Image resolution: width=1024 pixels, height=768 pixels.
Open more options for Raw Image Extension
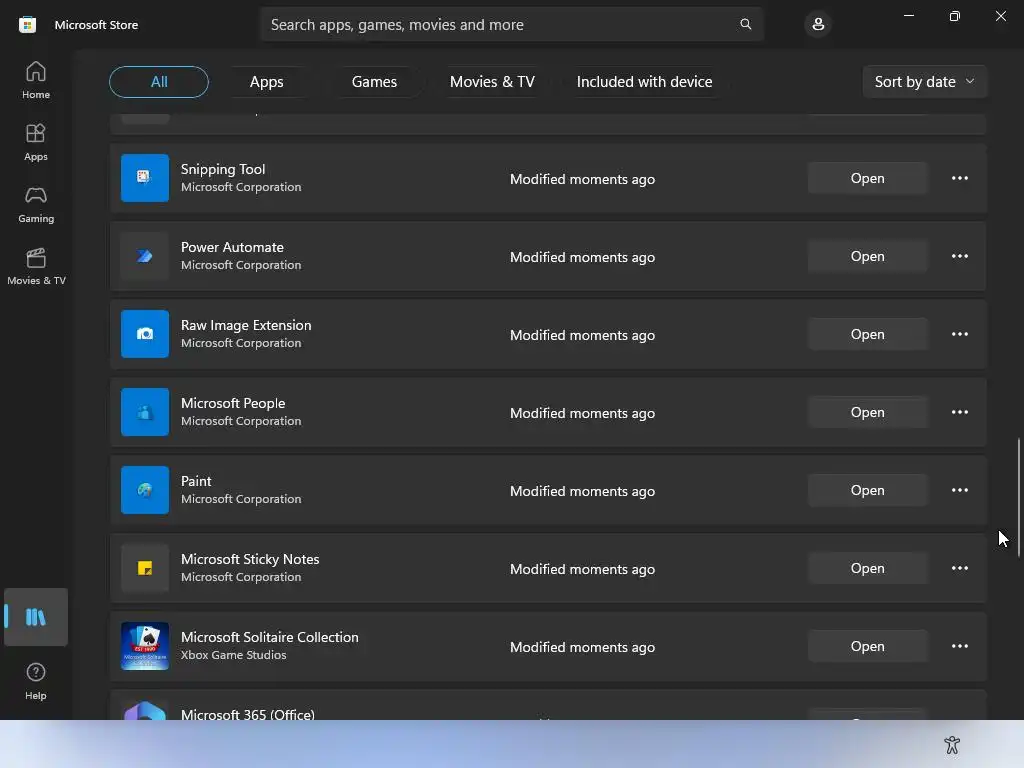(x=959, y=334)
